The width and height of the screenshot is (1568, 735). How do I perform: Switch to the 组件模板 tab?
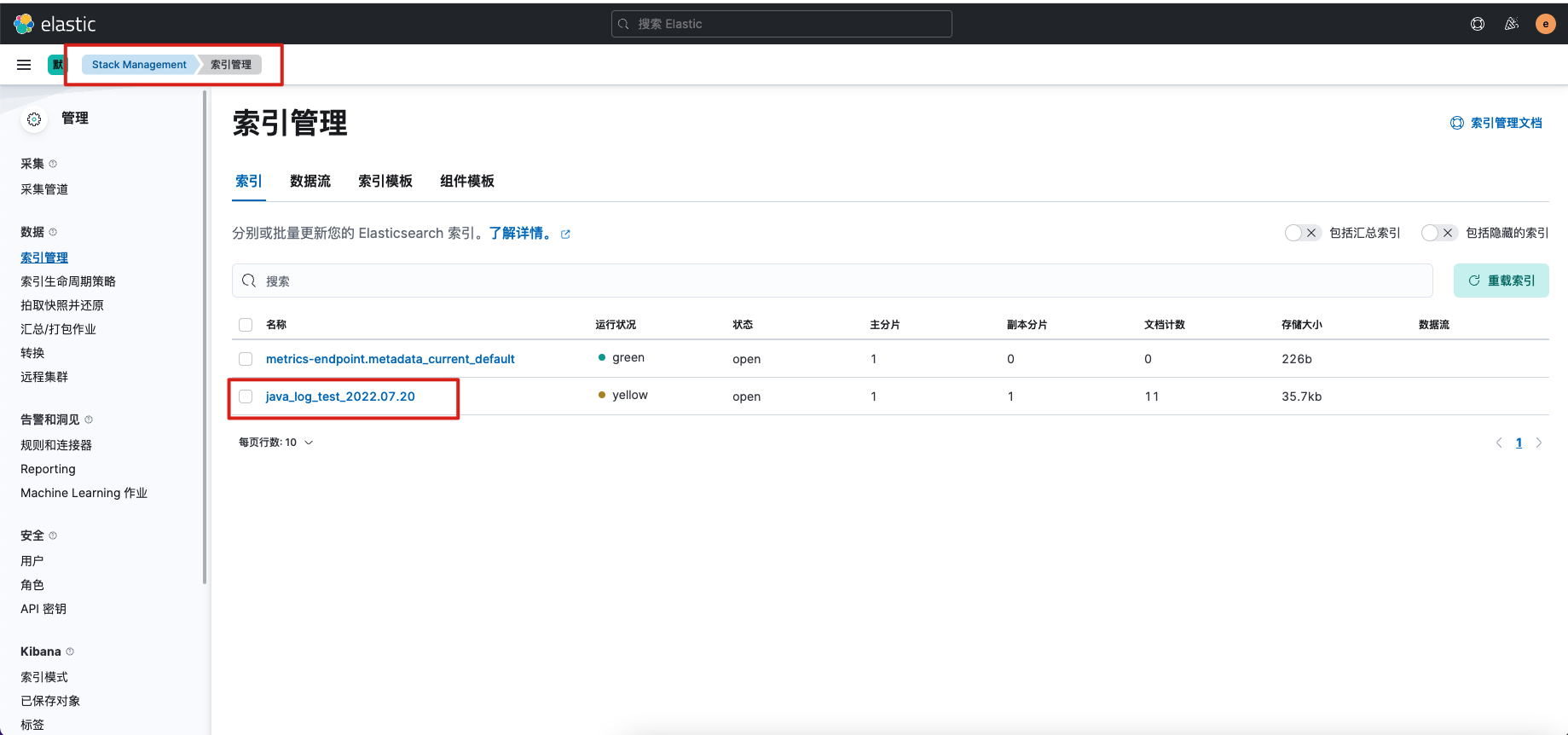pyautogui.click(x=467, y=181)
